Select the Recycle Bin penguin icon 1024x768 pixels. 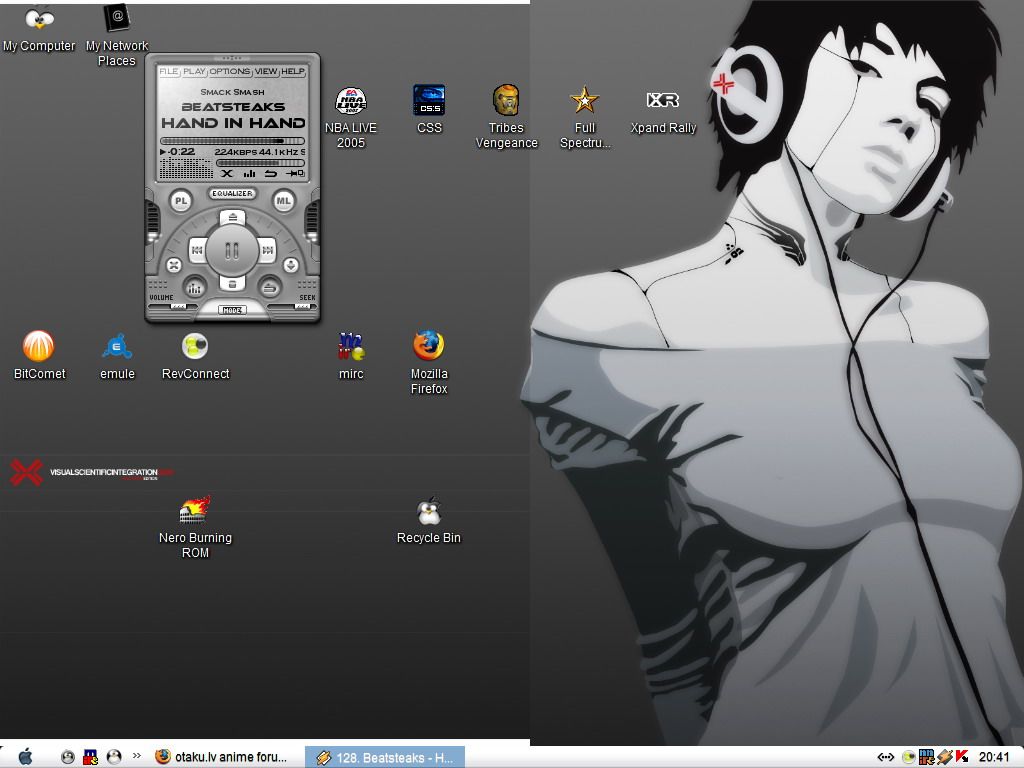tap(428, 520)
